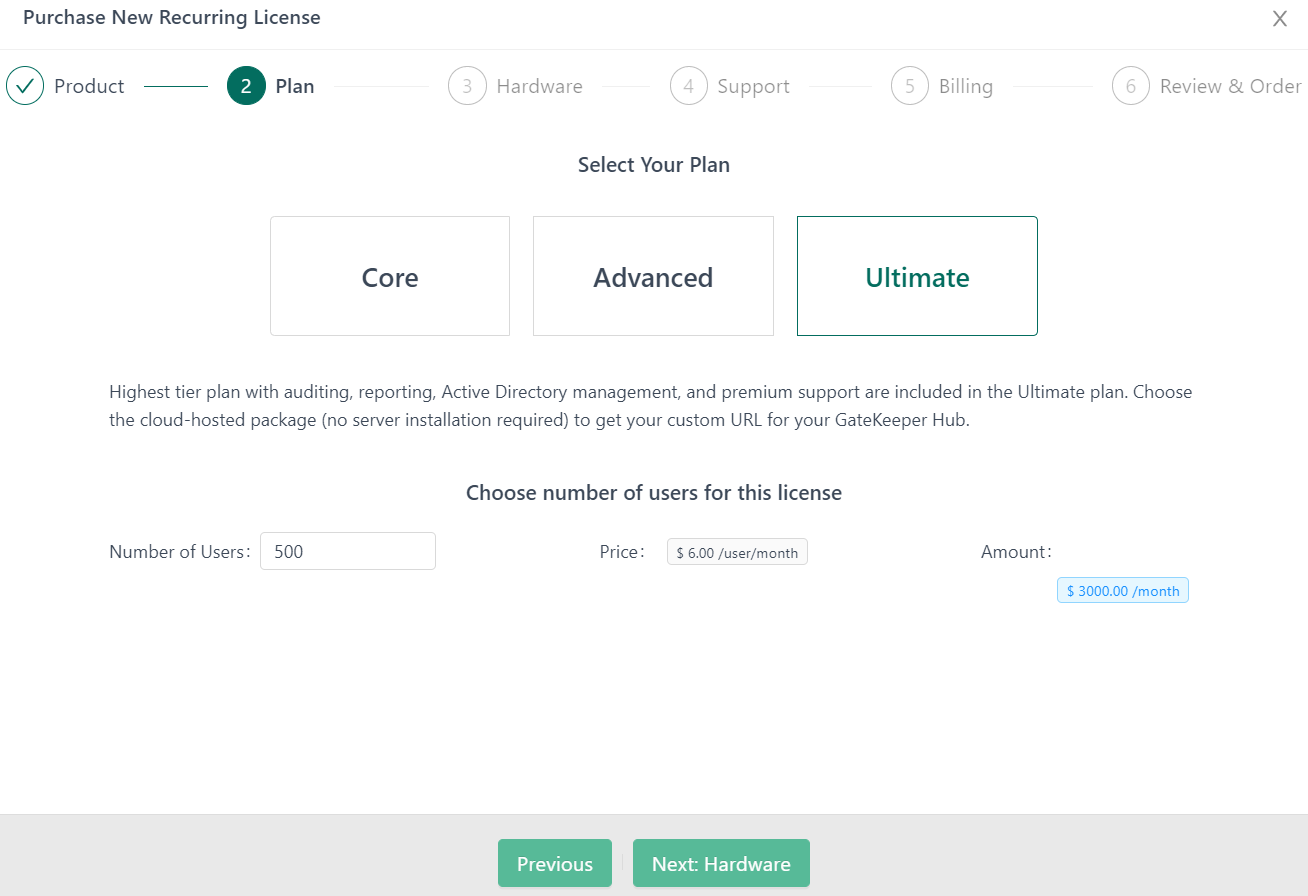Click the Previous button
Viewport: 1308px width, 896px height.
point(554,863)
